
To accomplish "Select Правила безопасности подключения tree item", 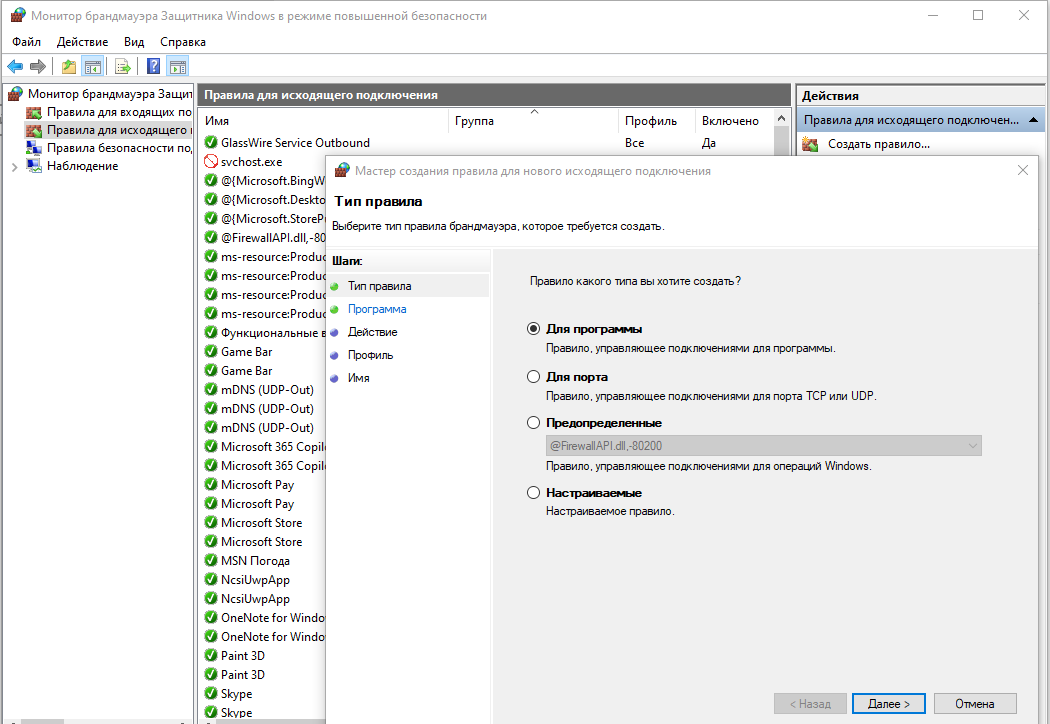I will [119, 148].
